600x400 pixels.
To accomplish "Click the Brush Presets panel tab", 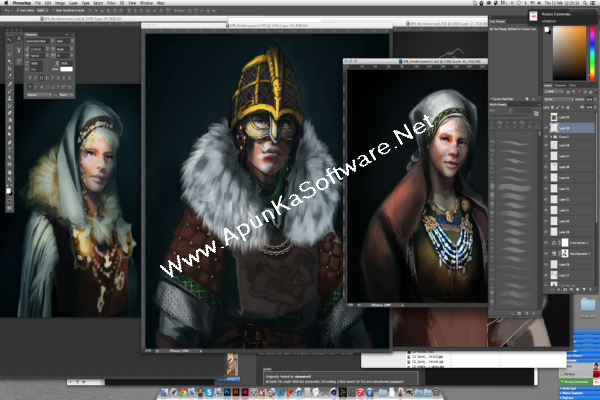I will tap(498, 104).
